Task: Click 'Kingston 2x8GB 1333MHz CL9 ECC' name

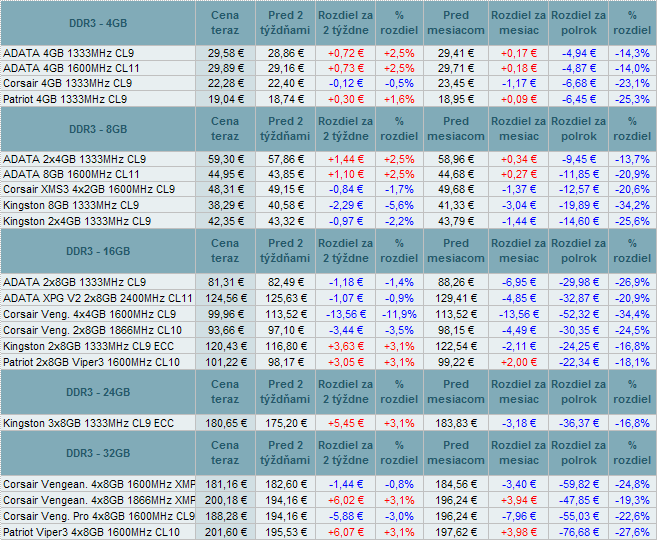Action: pos(88,346)
